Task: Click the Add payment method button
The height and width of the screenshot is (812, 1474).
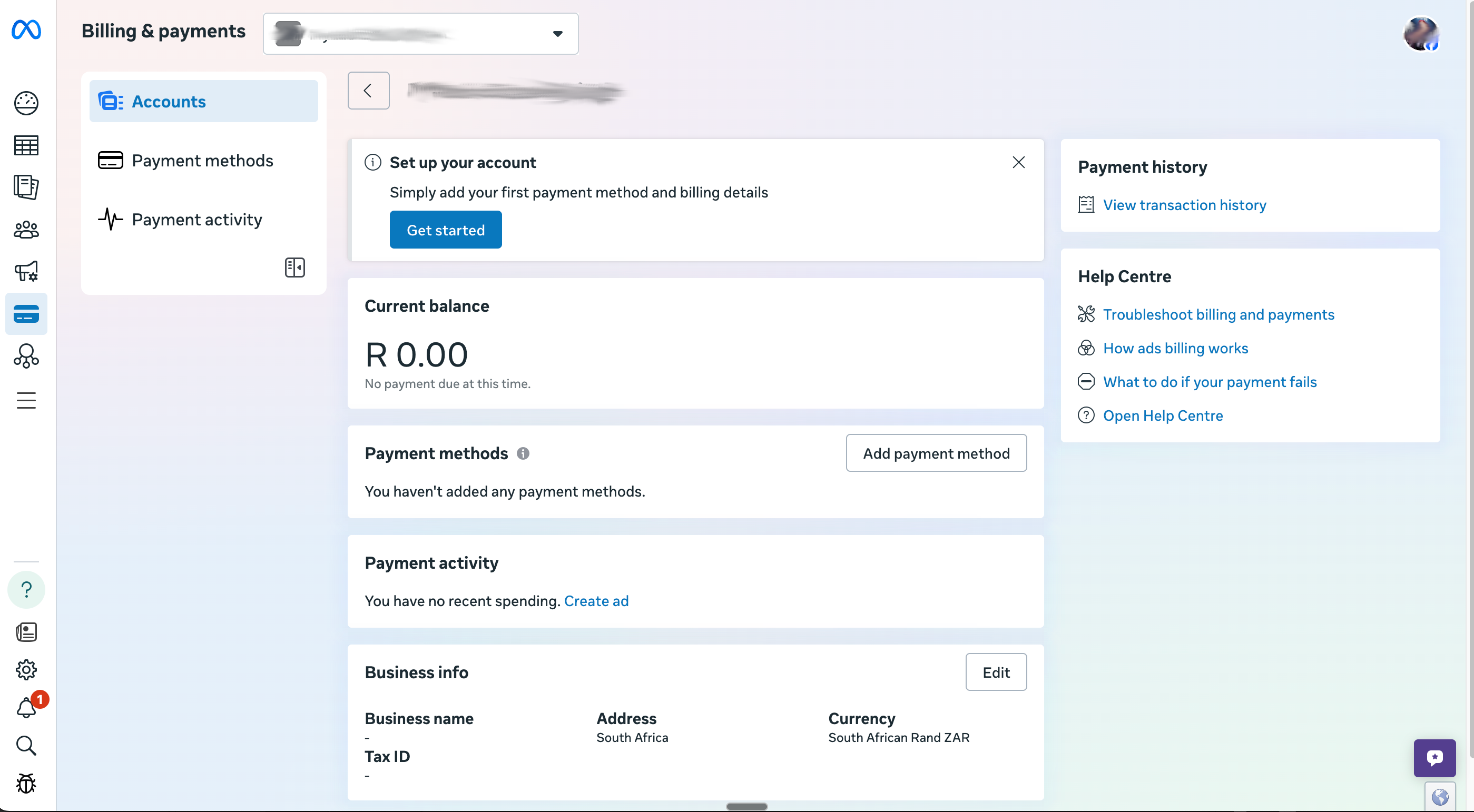Action: 936,453
